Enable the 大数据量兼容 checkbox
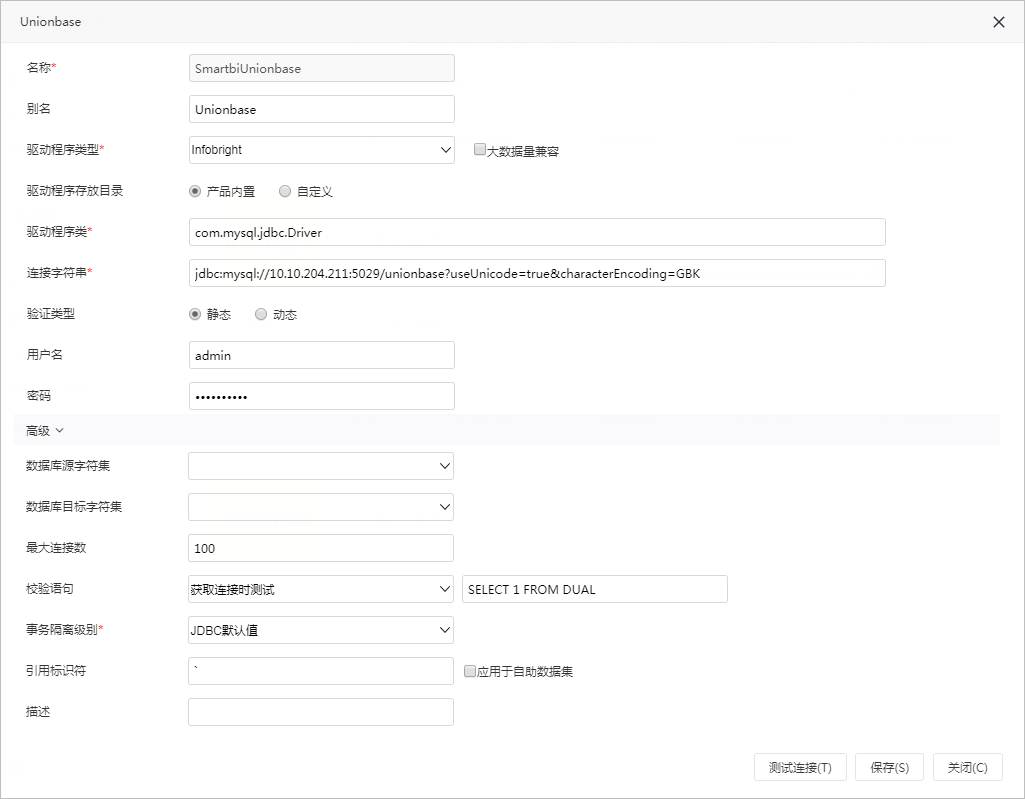The image size is (1025, 799). pos(479,150)
